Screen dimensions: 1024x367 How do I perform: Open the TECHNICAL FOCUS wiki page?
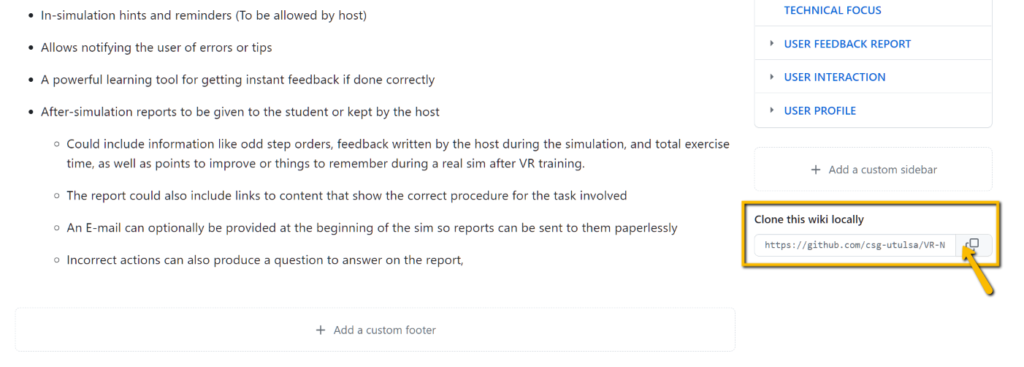point(832,10)
